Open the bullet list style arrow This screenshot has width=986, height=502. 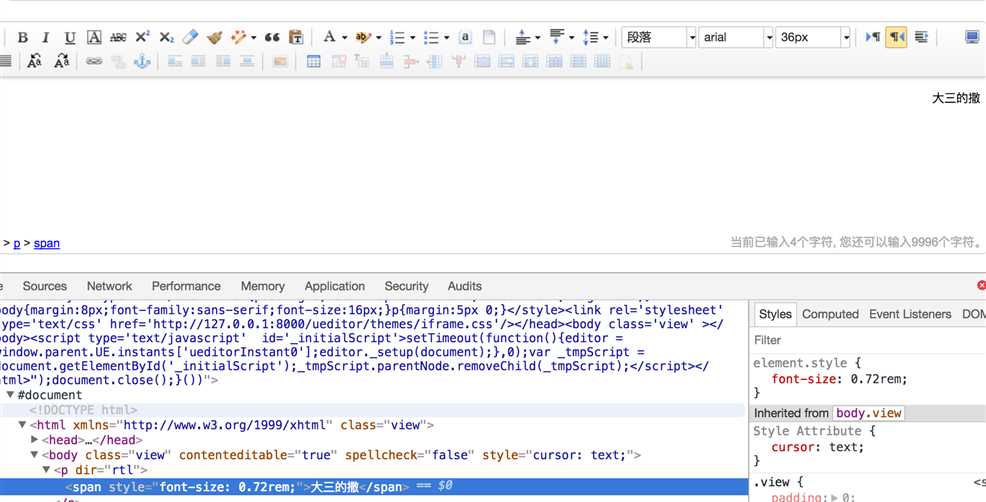coord(446,38)
